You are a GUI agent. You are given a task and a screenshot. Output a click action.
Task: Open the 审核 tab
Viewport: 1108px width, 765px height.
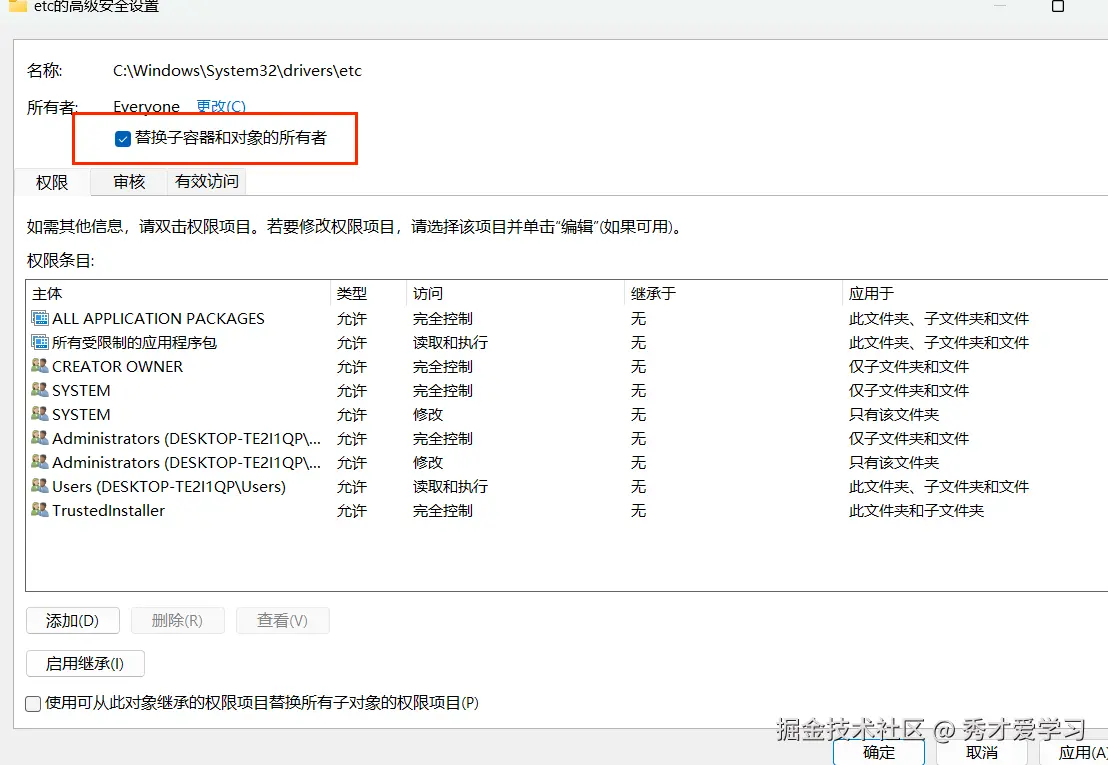point(129,182)
